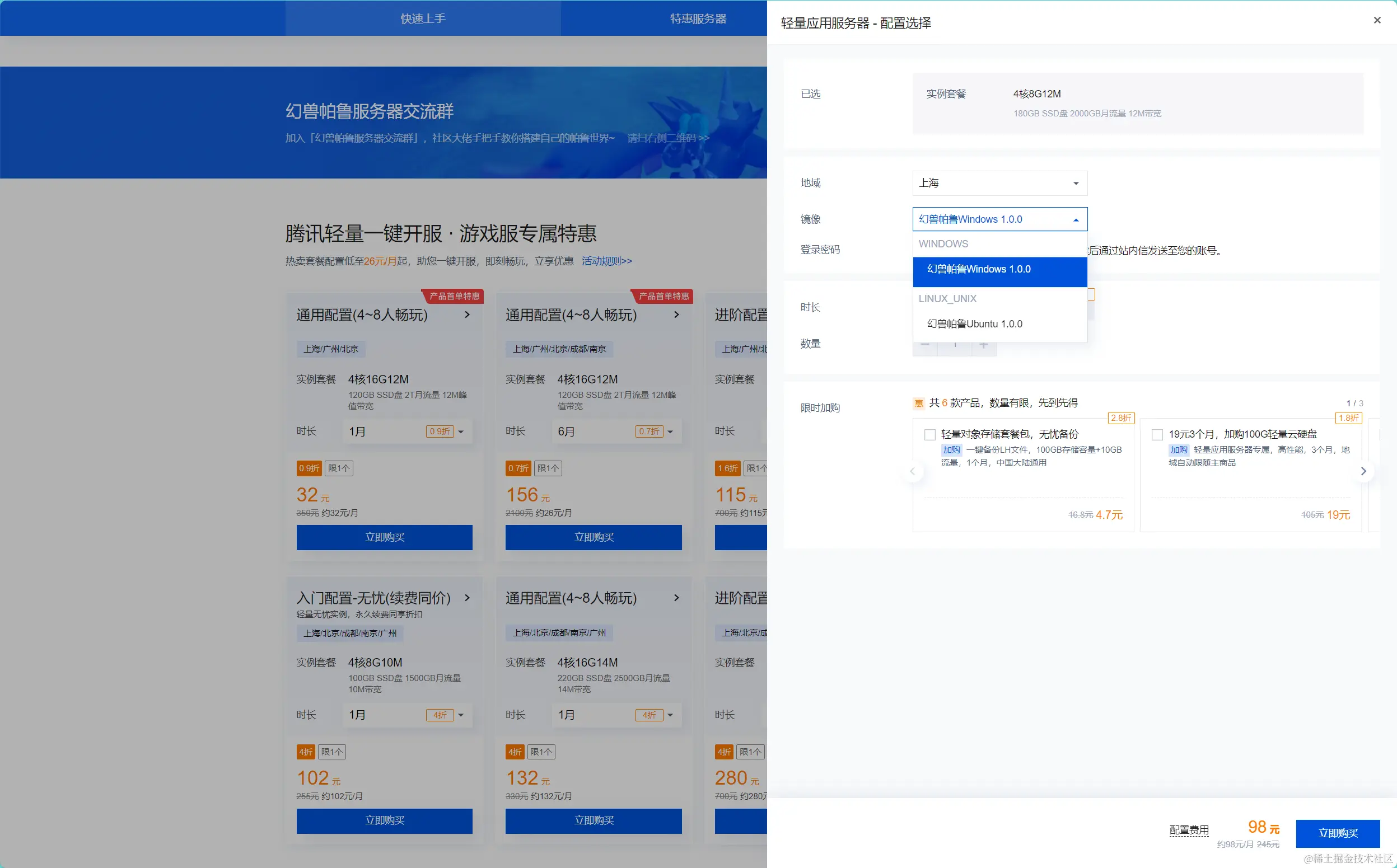This screenshot has width=1397, height=868.
Task: Click the 4.7元 add-on price
Action: click(1108, 515)
